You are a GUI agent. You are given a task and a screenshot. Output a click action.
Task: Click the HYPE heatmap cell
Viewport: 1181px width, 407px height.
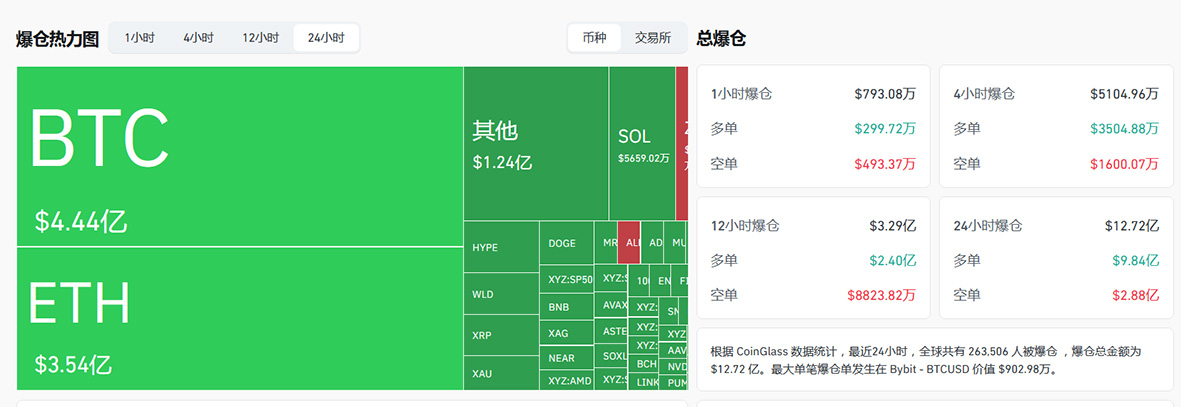tap(501, 246)
